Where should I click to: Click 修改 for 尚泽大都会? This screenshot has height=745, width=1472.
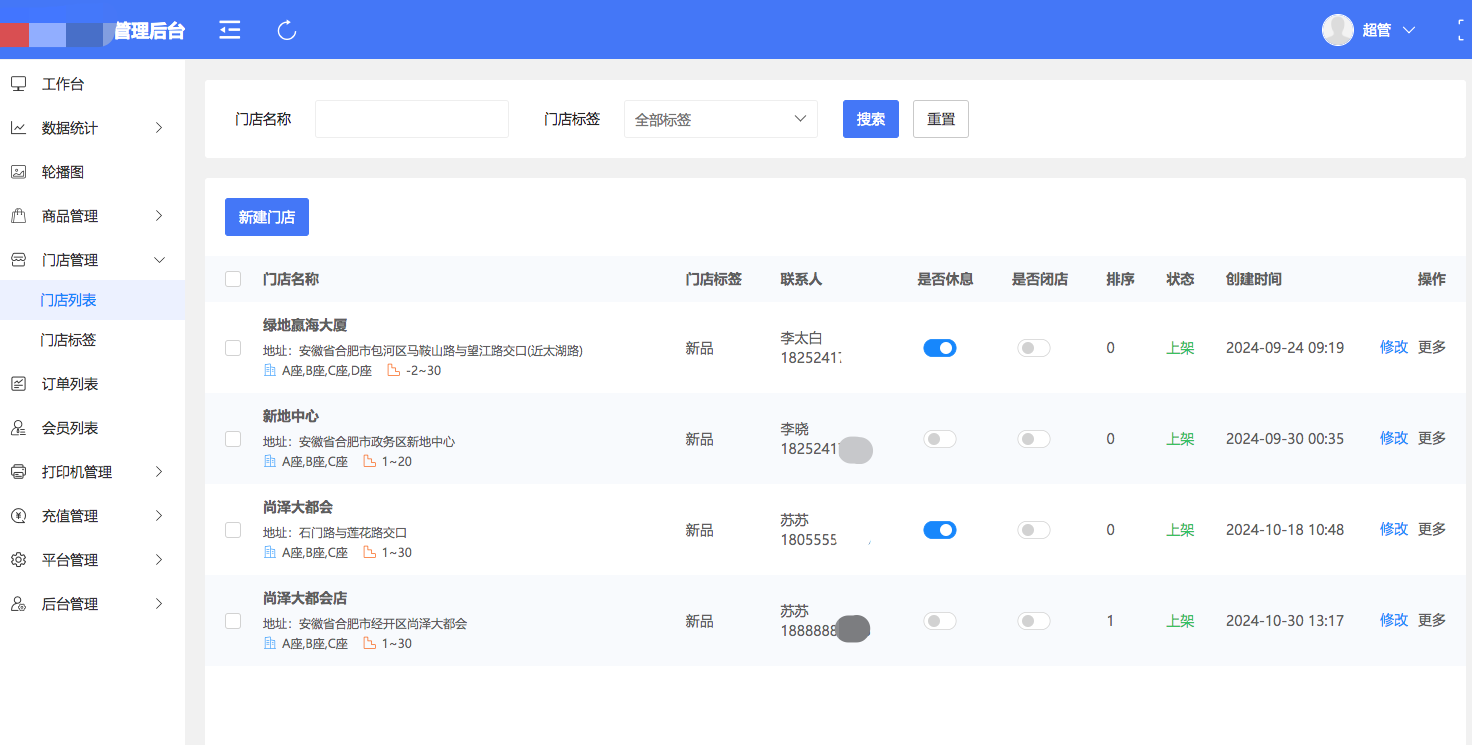[x=1393, y=529]
